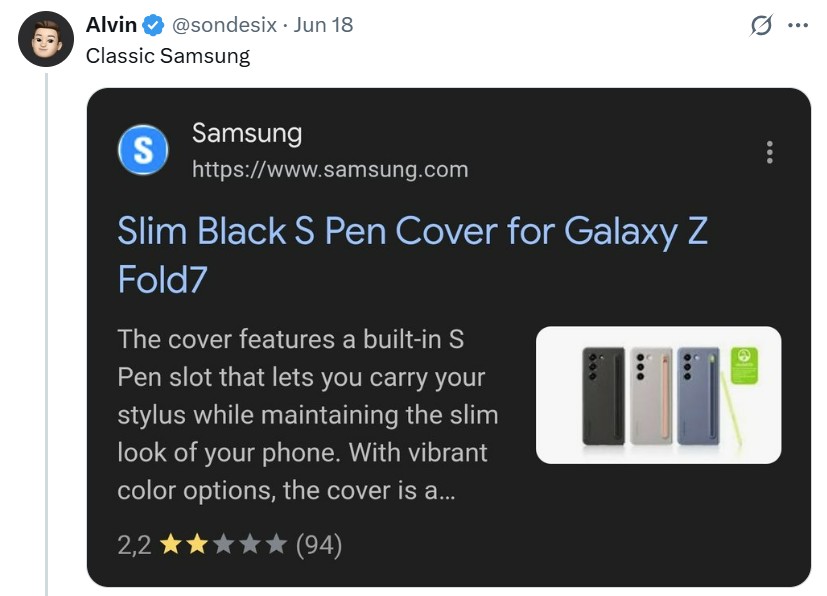827x596 pixels.
Task: Click the first yellow rating star
Action: click(x=171, y=545)
